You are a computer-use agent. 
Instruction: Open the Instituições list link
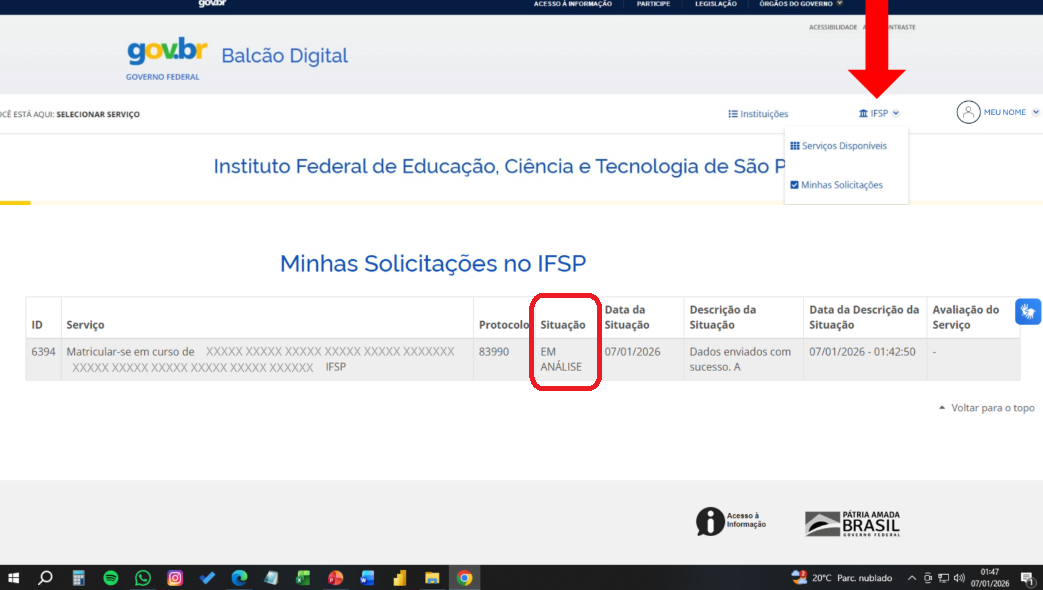coord(758,114)
